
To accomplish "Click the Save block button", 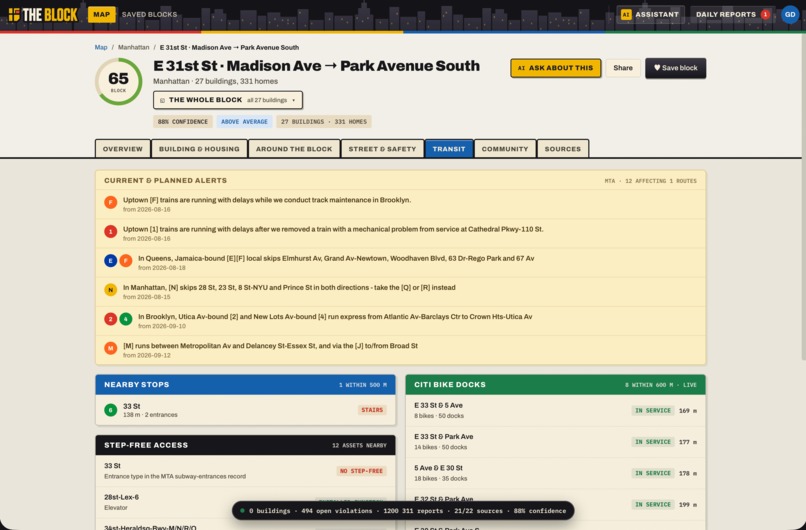I will 675,68.
